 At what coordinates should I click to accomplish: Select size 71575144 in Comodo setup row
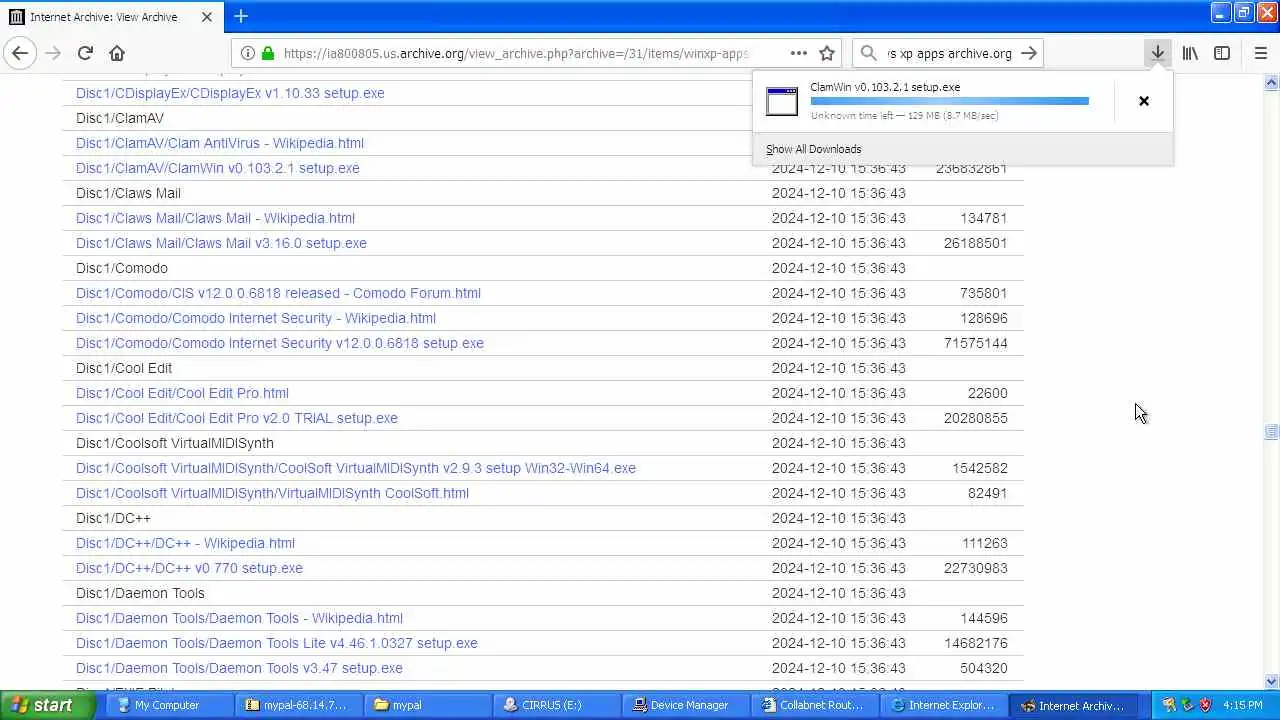975,343
